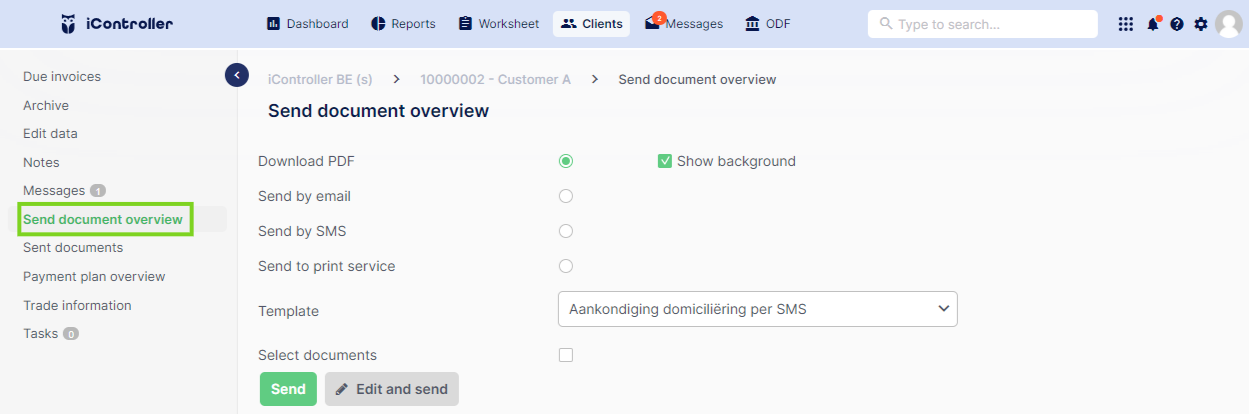Click the iController logo
1249x414 pixels.
[x=116, y=24]
